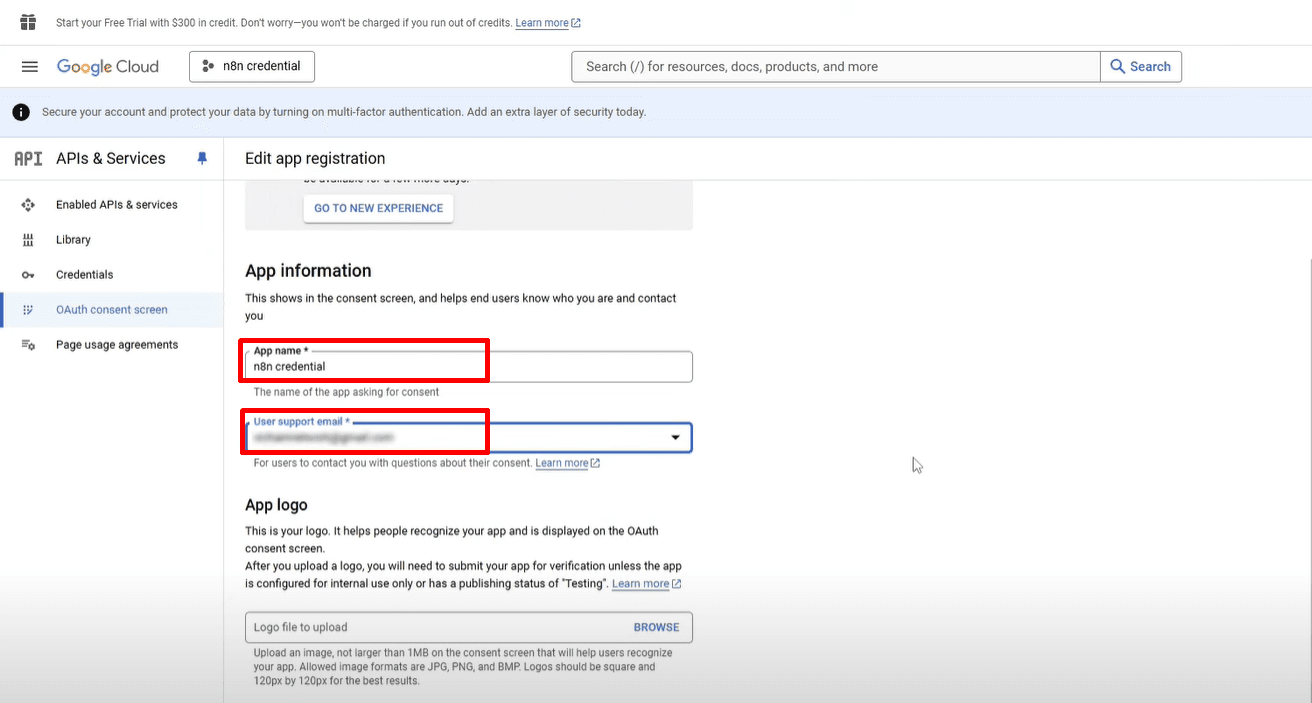Click the App information heading
The image size is (1312, 703).
308,271
